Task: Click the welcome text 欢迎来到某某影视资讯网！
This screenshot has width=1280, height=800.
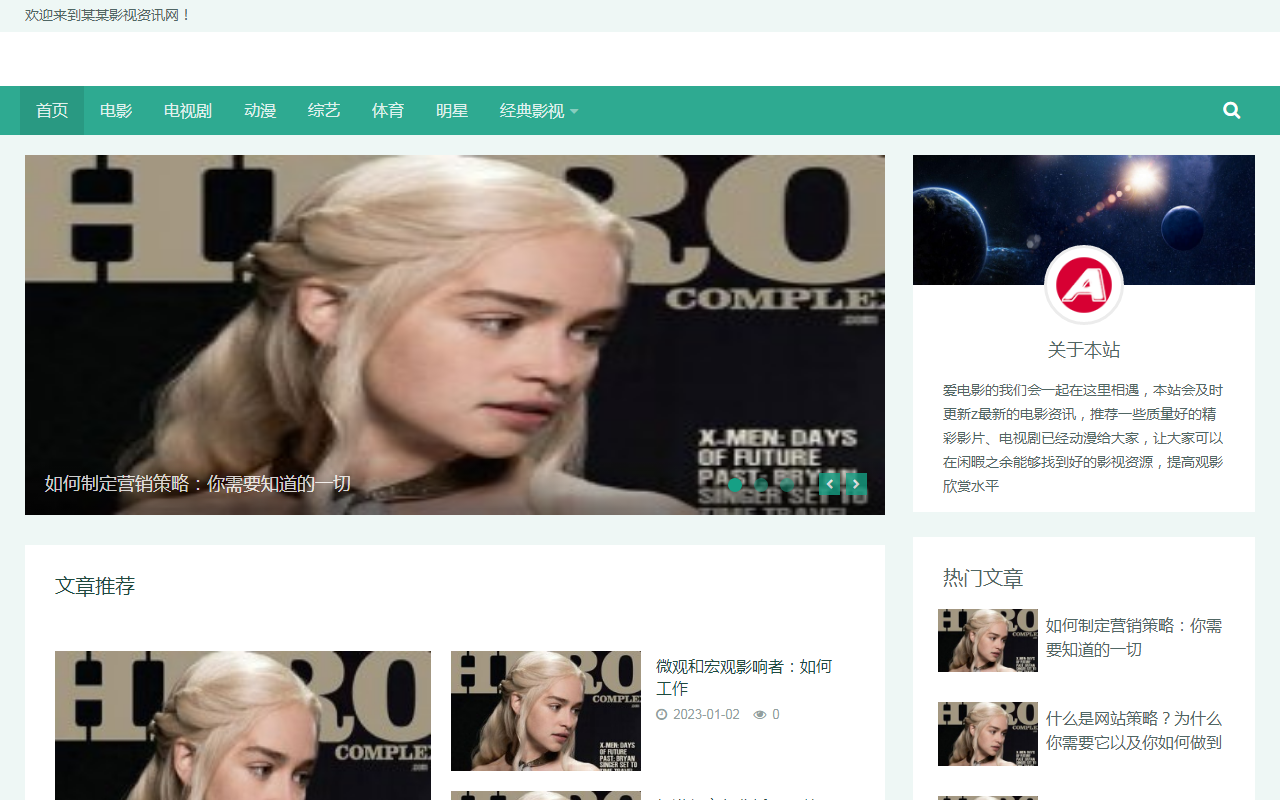Action: [x=108, y=15]
